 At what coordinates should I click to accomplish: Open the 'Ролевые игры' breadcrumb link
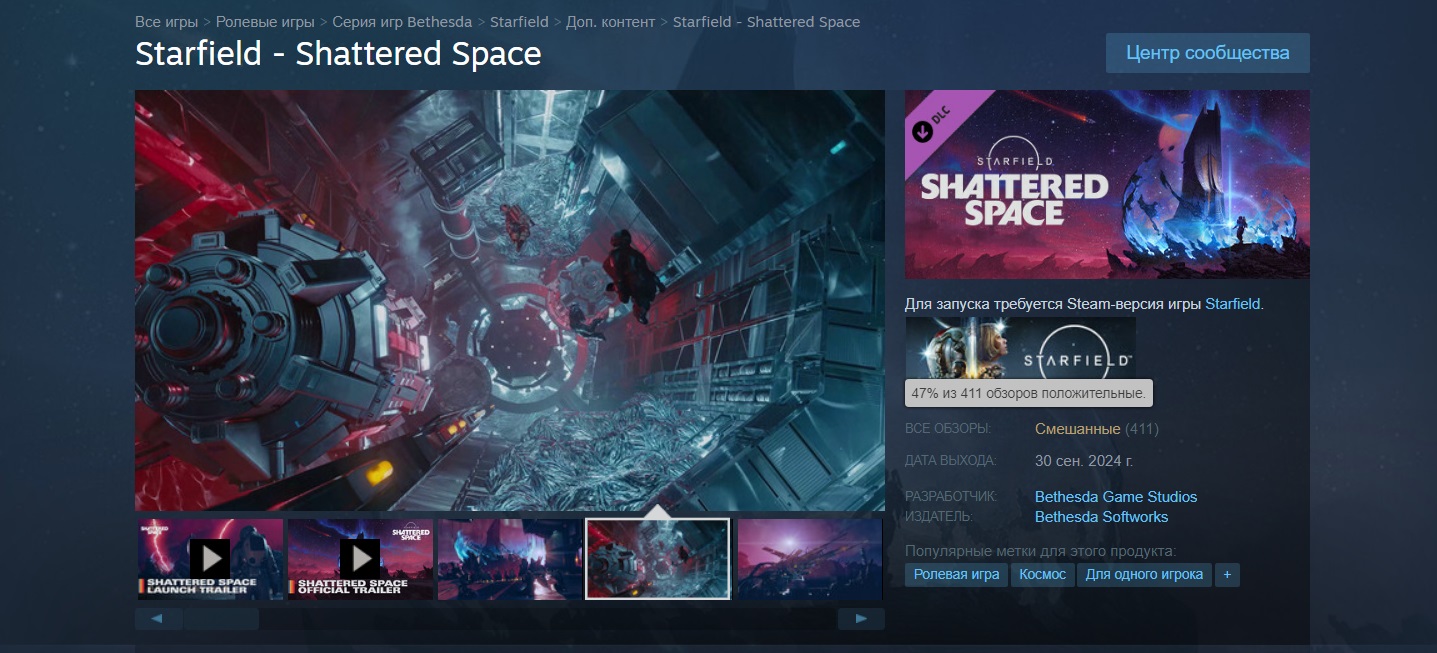tap(265, 21)
